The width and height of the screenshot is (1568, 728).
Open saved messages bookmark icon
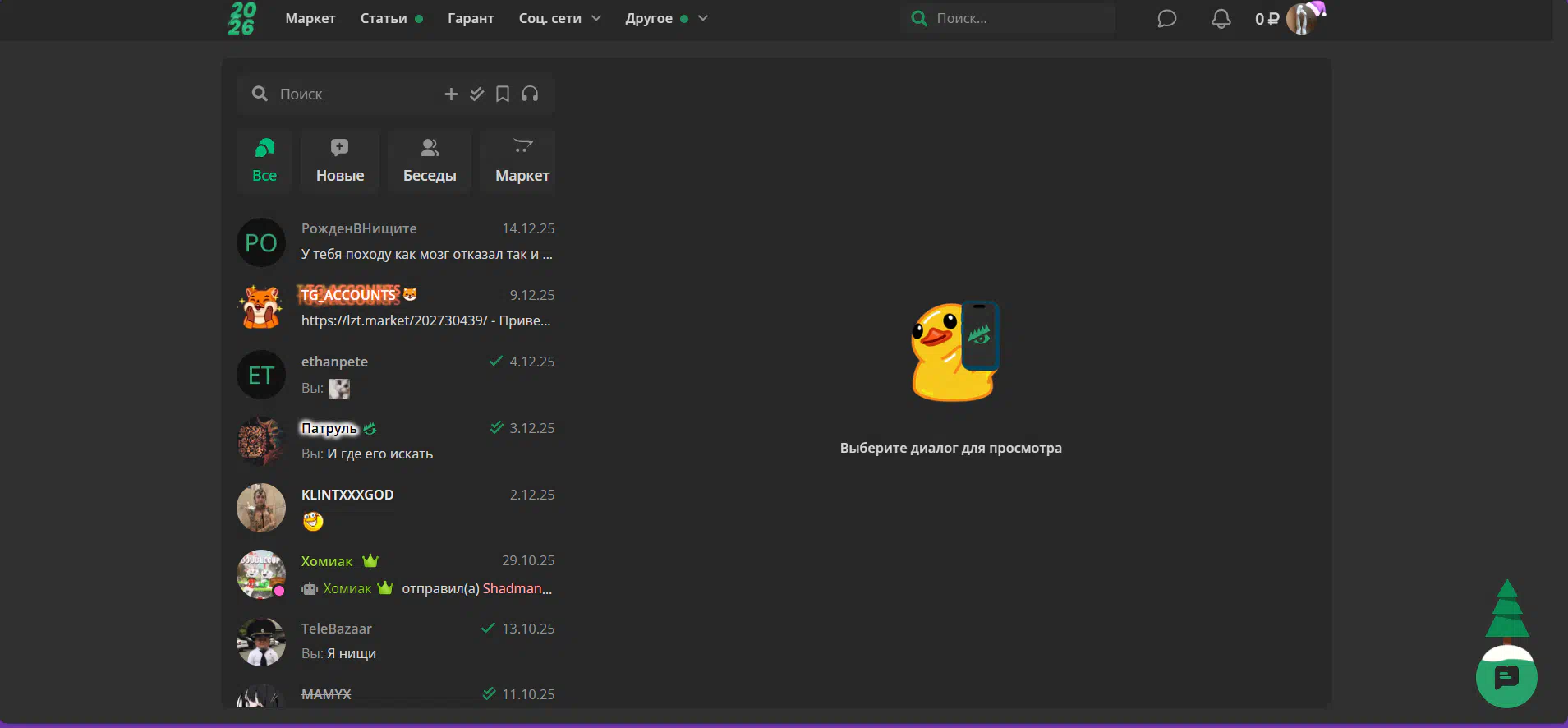(x=503, y=94)
